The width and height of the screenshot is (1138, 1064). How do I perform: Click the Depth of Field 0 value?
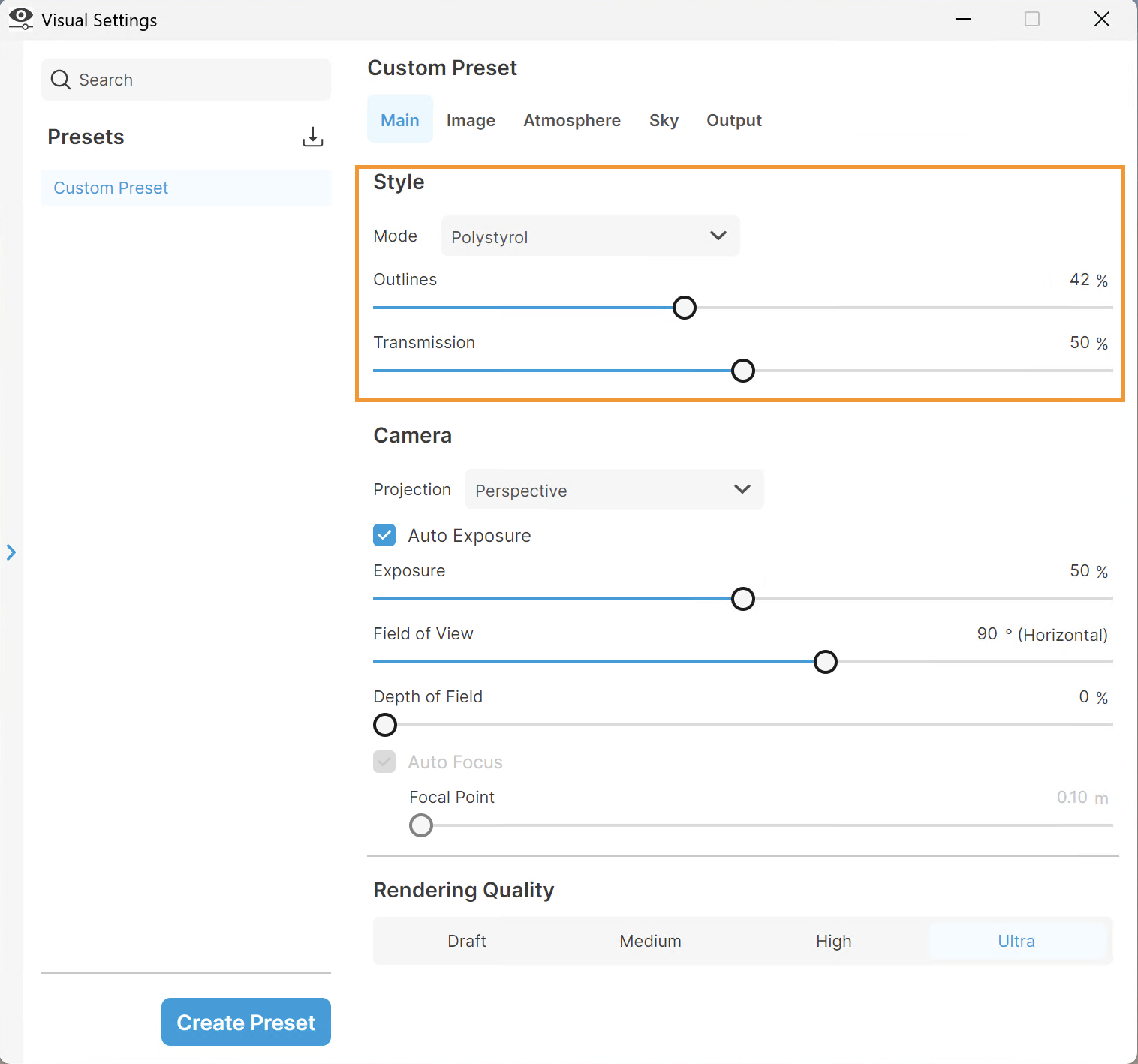[1084, 696]
